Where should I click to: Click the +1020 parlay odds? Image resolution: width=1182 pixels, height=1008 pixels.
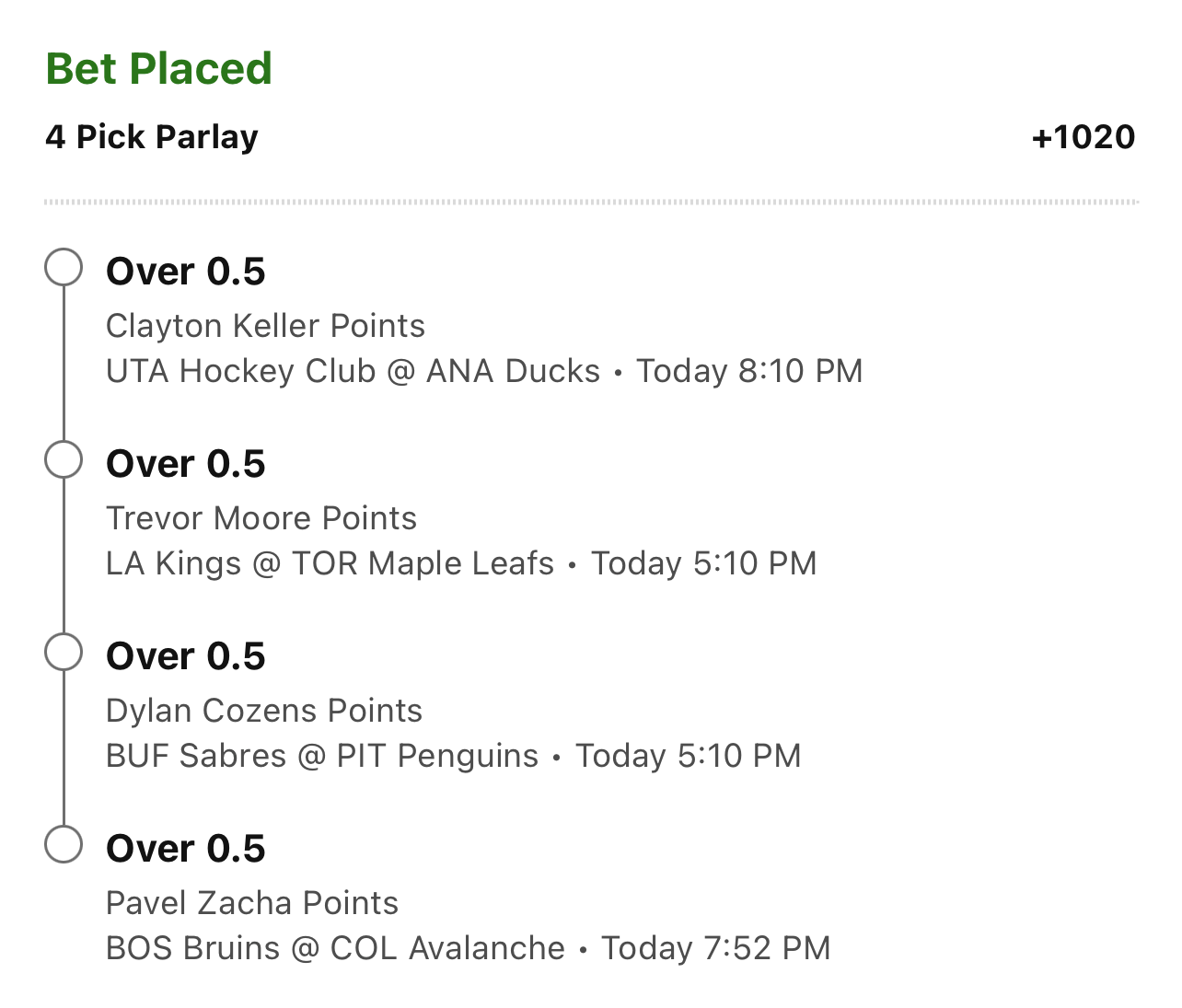[1083, 137]
